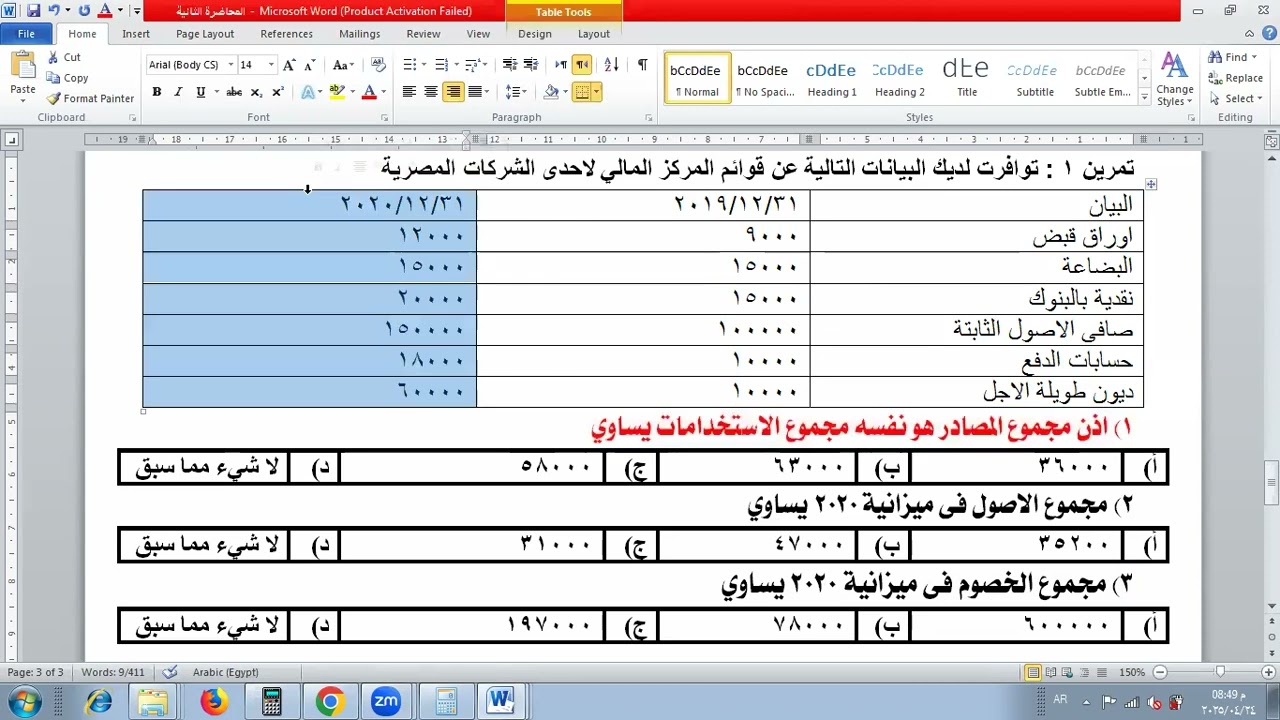Click the Save icon in quick access toolbar

pos(33,11)
